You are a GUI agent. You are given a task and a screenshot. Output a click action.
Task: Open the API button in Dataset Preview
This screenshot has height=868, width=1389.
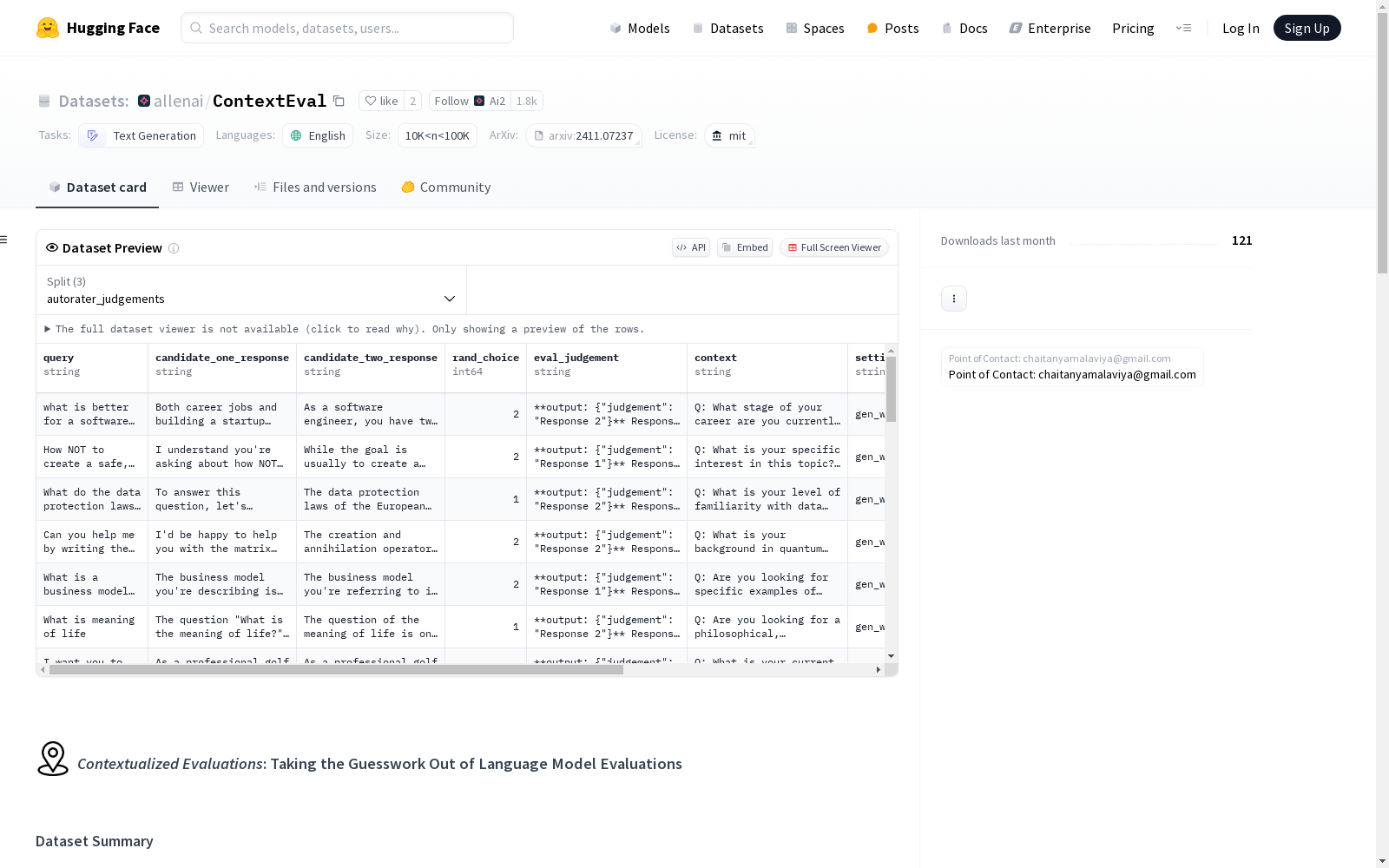[691, 247]
